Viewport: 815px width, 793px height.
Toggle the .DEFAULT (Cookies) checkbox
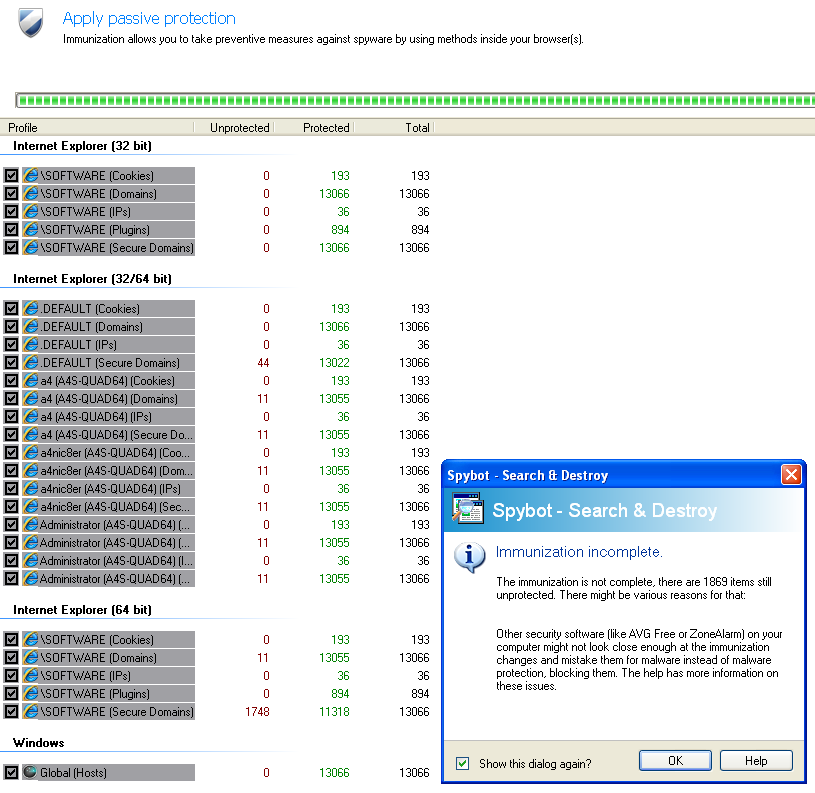[11, 309]
